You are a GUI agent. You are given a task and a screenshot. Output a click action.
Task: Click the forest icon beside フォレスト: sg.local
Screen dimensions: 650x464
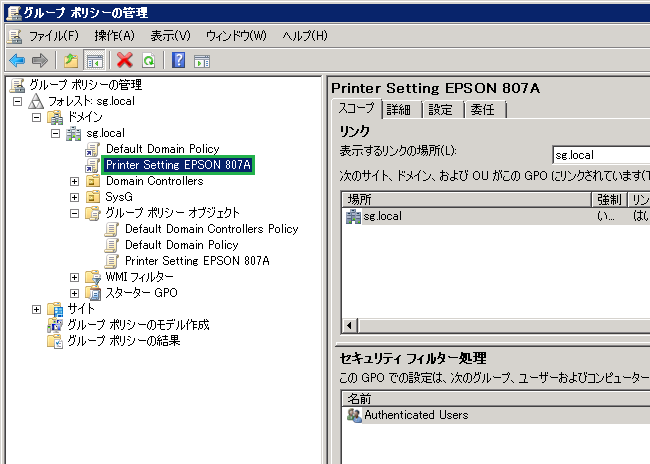(x=36, y=101)
